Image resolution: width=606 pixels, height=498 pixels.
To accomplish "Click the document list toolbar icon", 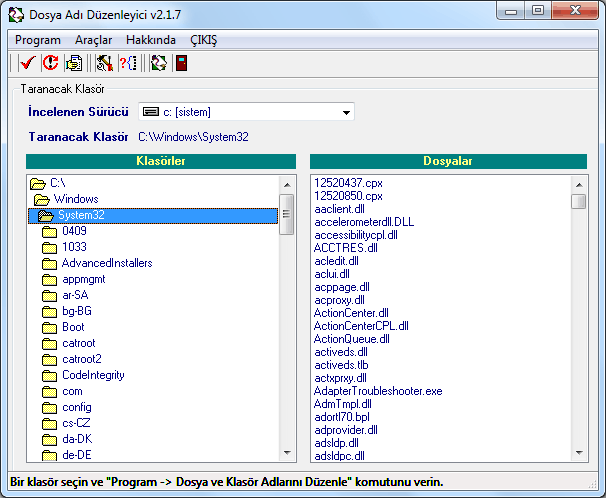I will tap(74, 63).
